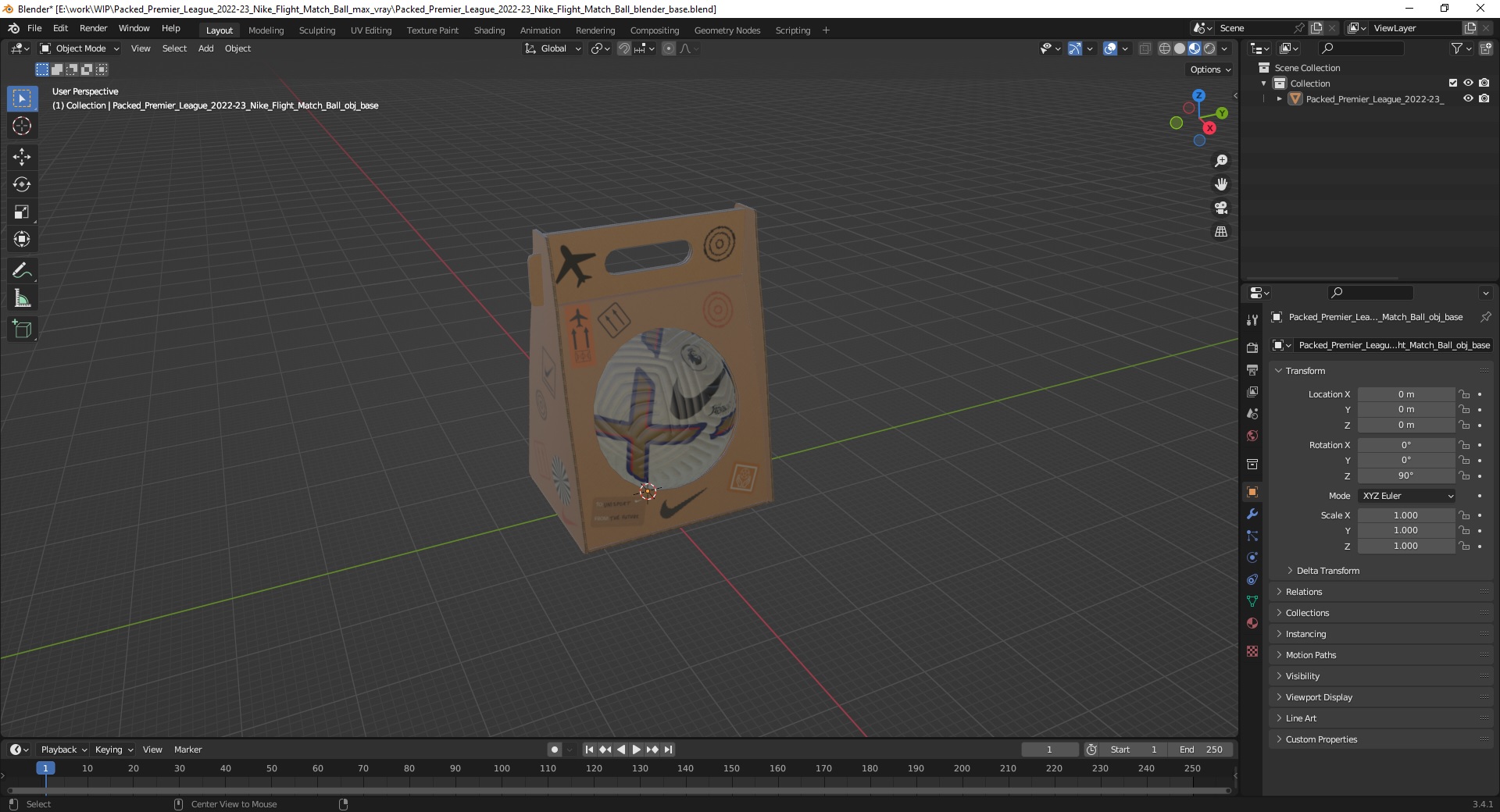The image size is (1500, 812).
Task: Expand the Custom Properties panel
Action: pyautogui.click(x=1321, y=739)
